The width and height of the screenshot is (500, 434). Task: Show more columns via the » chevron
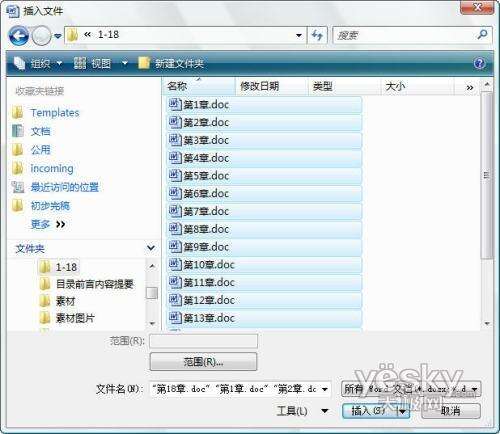(470, 87)
